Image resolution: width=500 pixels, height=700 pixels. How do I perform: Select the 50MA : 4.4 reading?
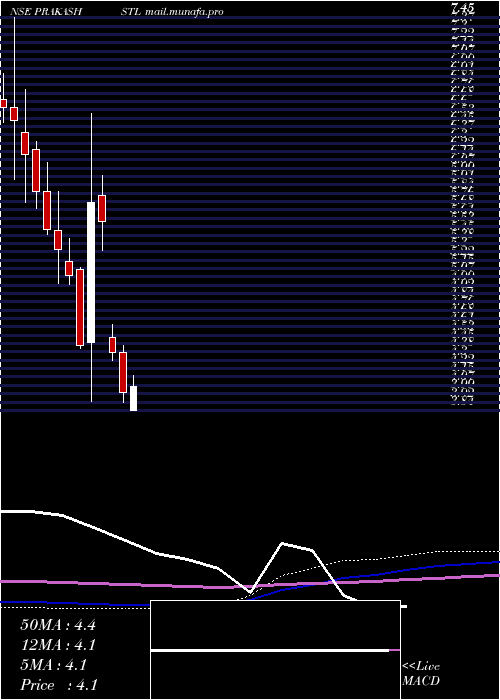pos(58,625)
